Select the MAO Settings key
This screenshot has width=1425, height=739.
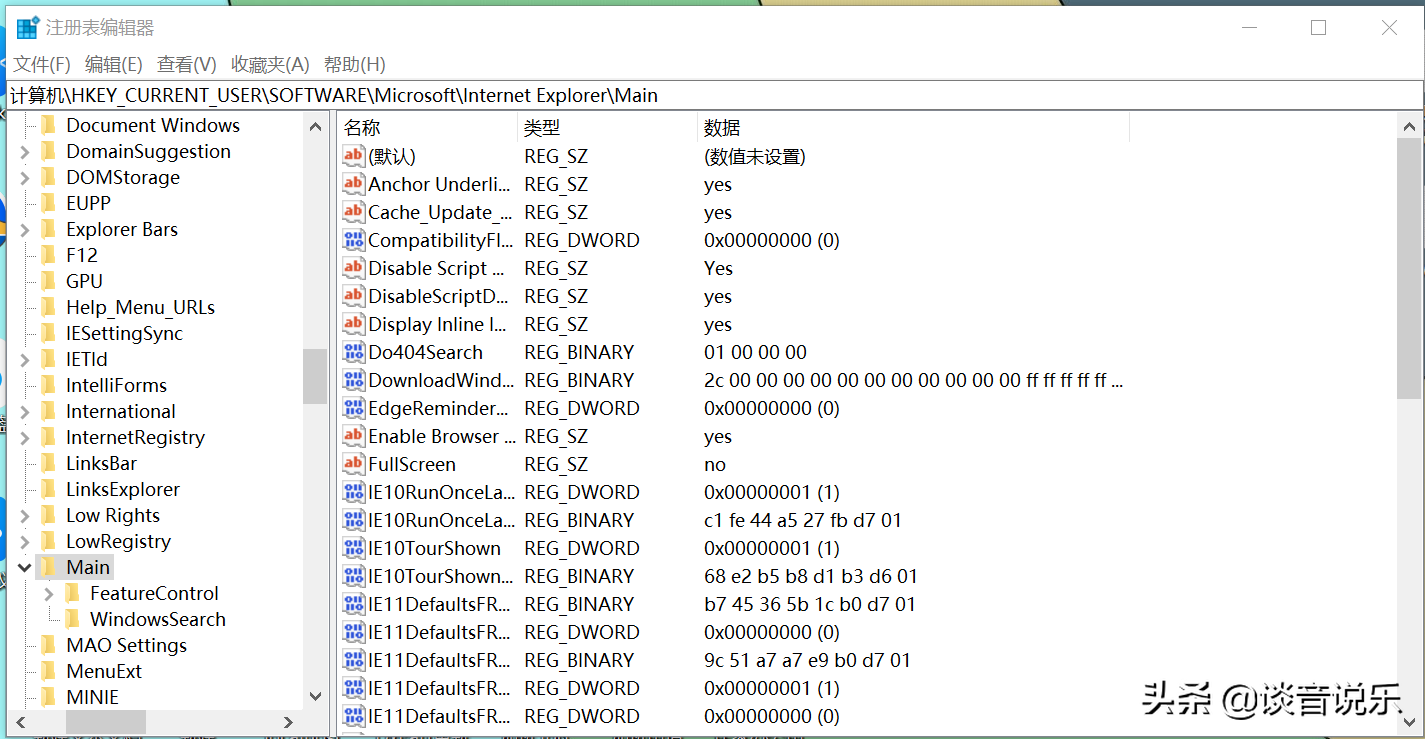pos(126,645)
